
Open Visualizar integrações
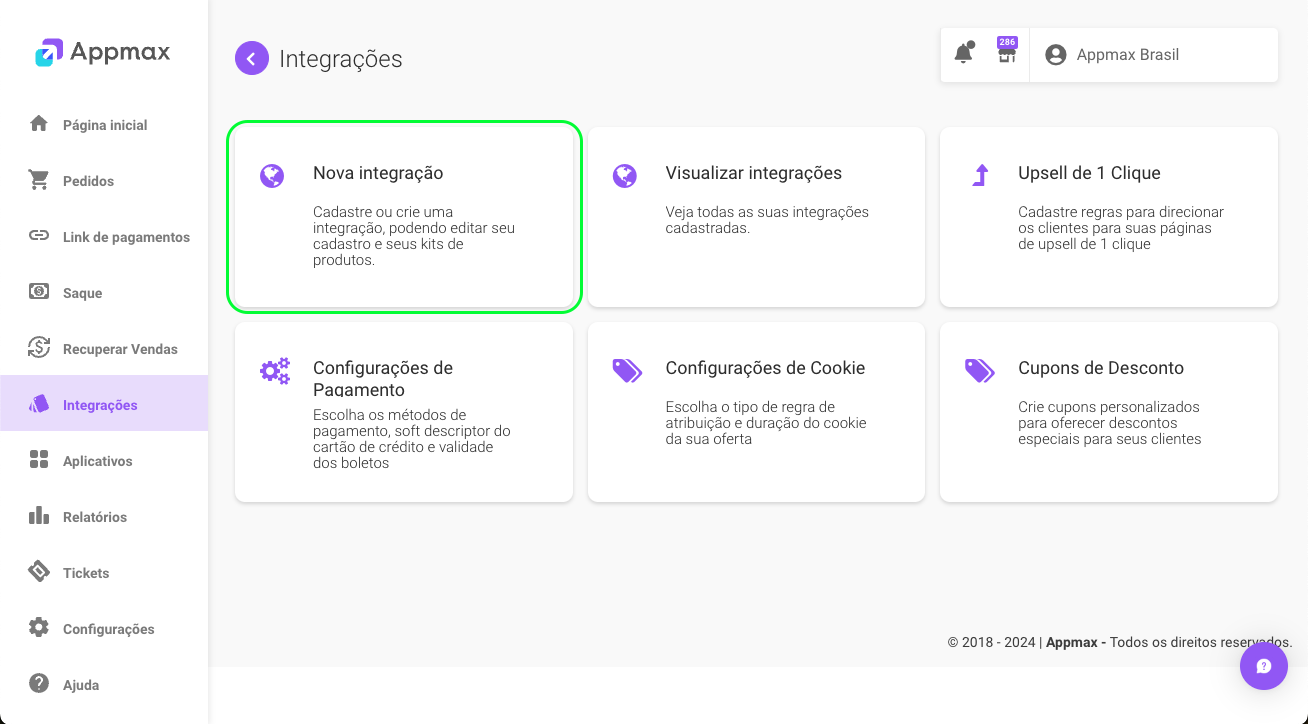coord(756,216)
